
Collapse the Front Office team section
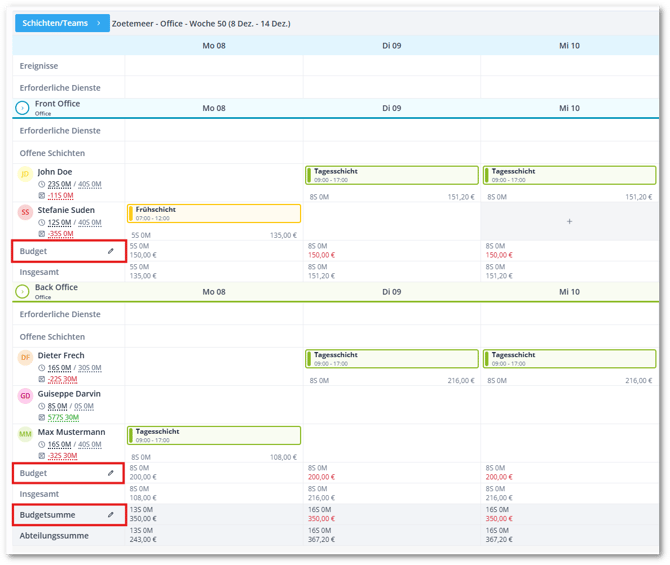tap(22, 107)
